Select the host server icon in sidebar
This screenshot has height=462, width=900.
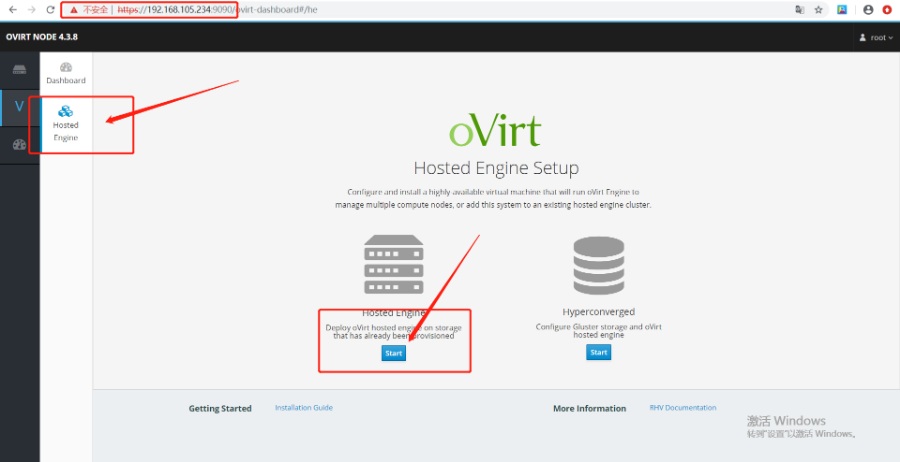(x=20, y=70)
